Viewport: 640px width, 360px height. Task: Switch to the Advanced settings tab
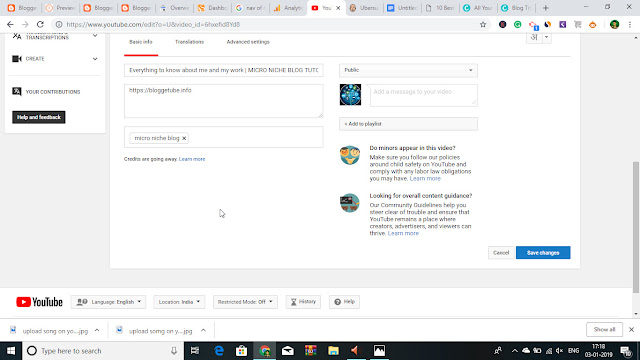click(x=248, y=42)
